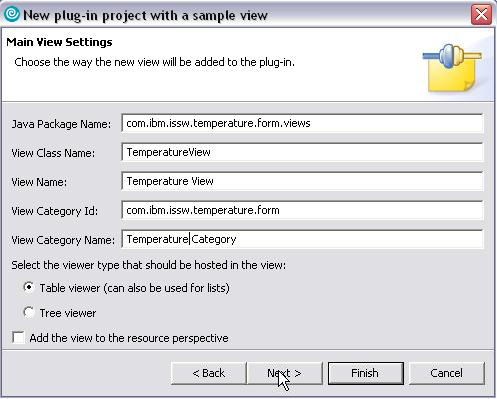Image resolution: width=497 pixels, height=399 pixels.
Task: Click the Main View Settings heading
Action: pyautogui.click(x=59, y=42)
